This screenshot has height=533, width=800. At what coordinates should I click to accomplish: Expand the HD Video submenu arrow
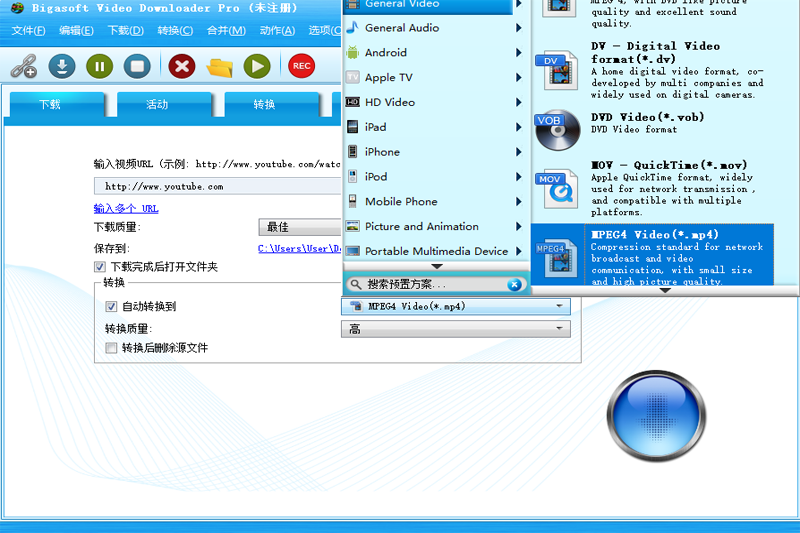click(519, 102)
